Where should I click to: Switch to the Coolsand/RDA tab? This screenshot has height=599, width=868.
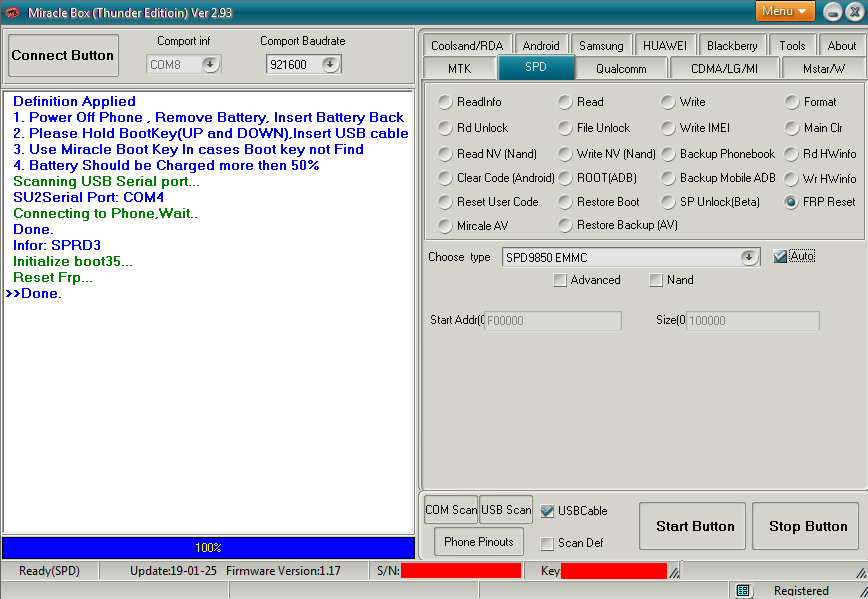coord(467,45)
